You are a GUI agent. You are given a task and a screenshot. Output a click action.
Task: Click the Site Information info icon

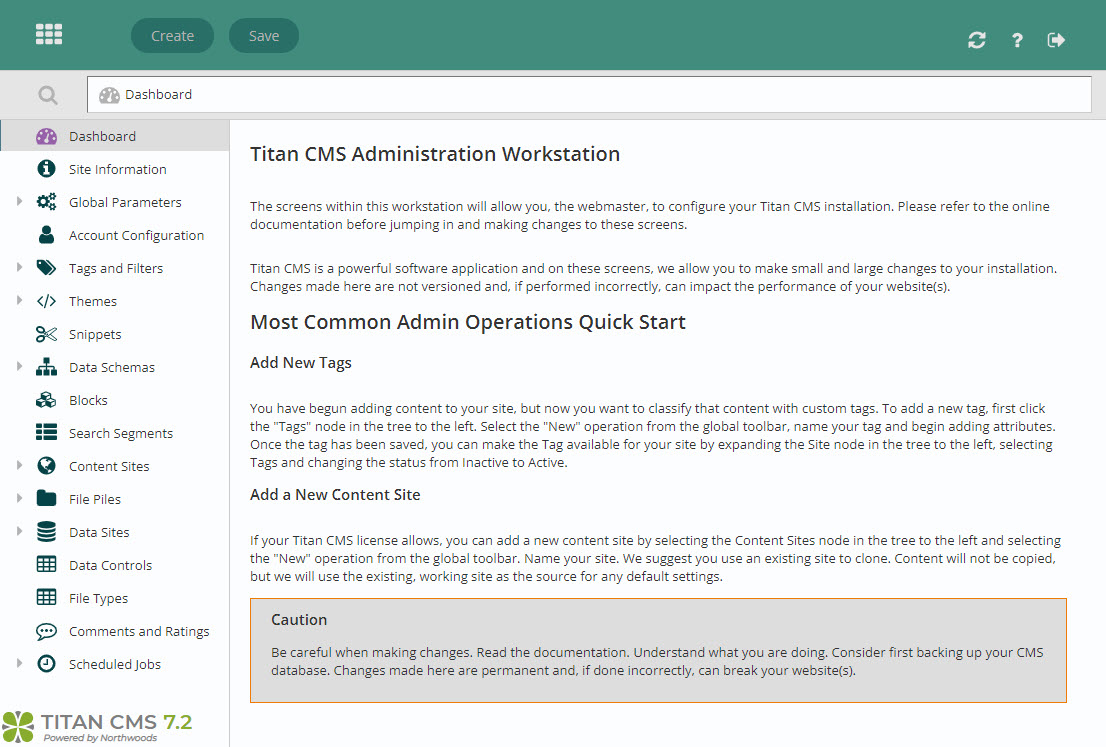click(x=47, y=169)
